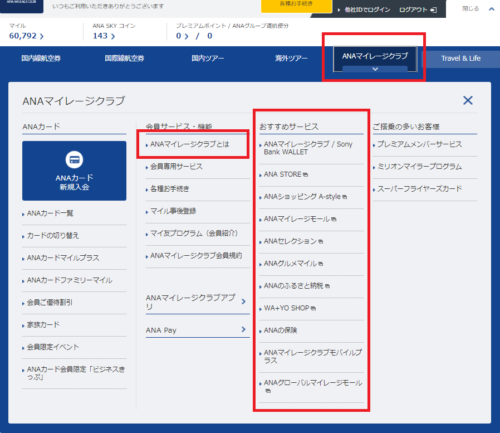Open the スーパーフライヤーズカード link

[x=419, y=189]
